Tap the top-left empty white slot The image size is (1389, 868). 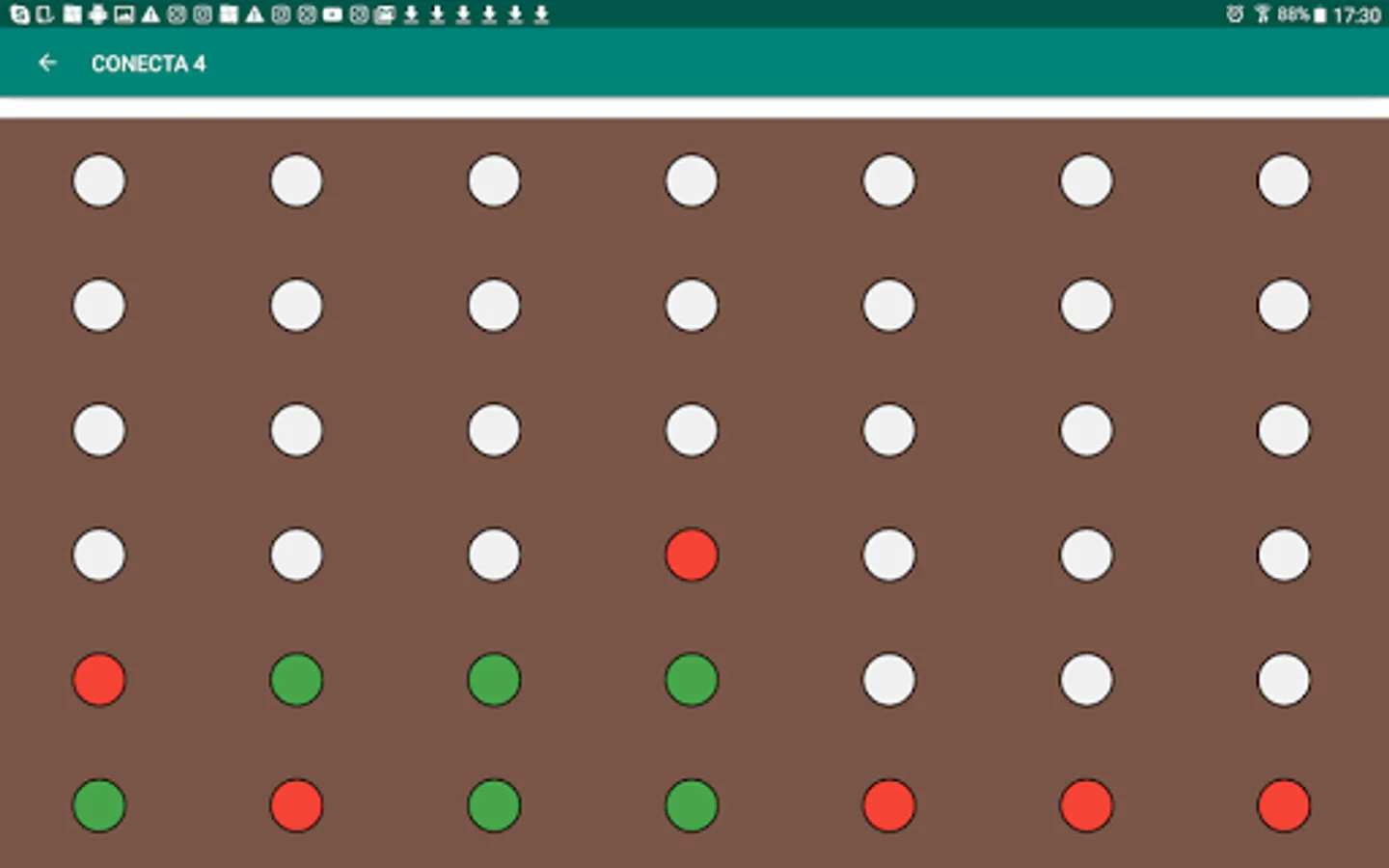(98, 180)
